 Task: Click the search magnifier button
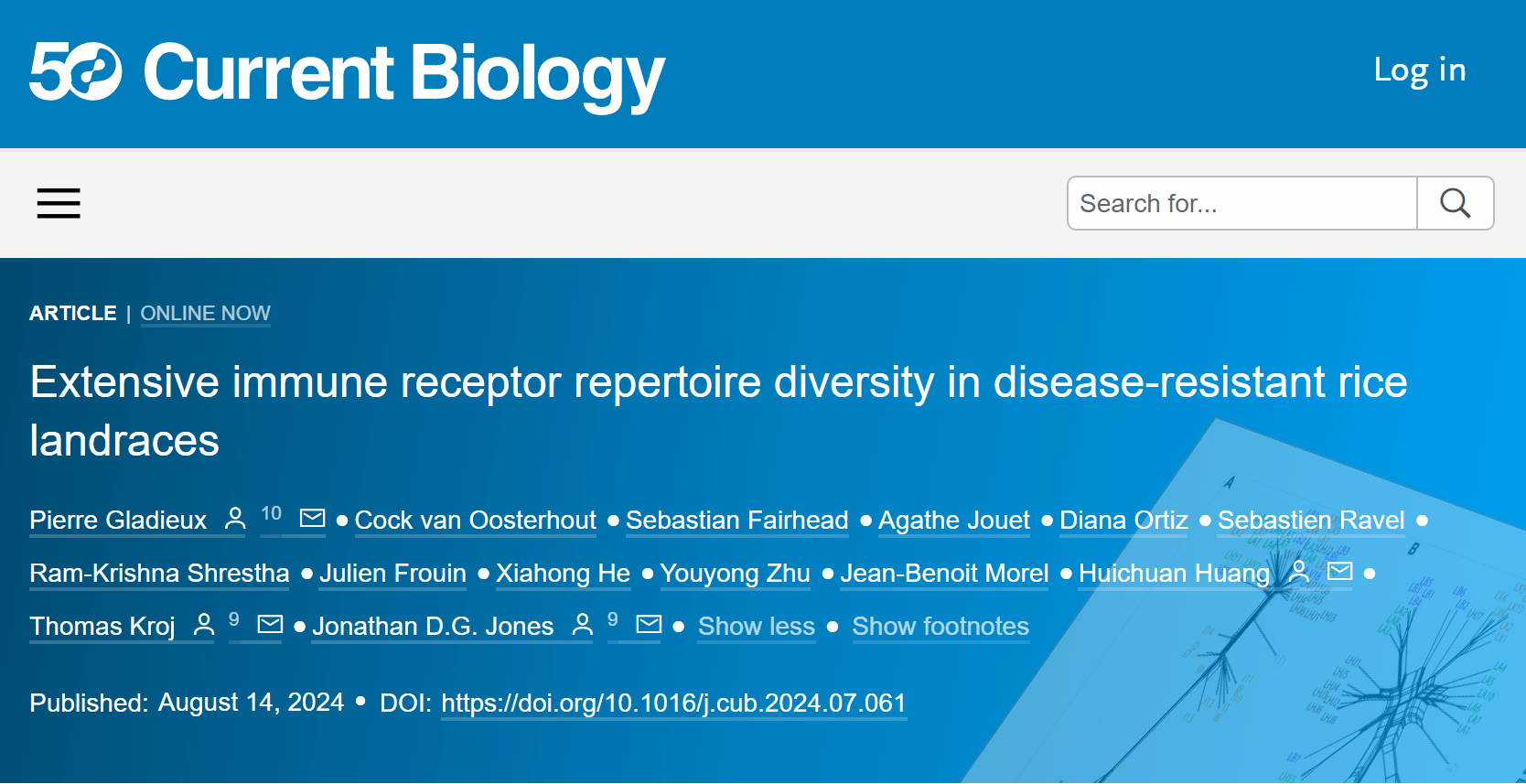pos(1456,203)
